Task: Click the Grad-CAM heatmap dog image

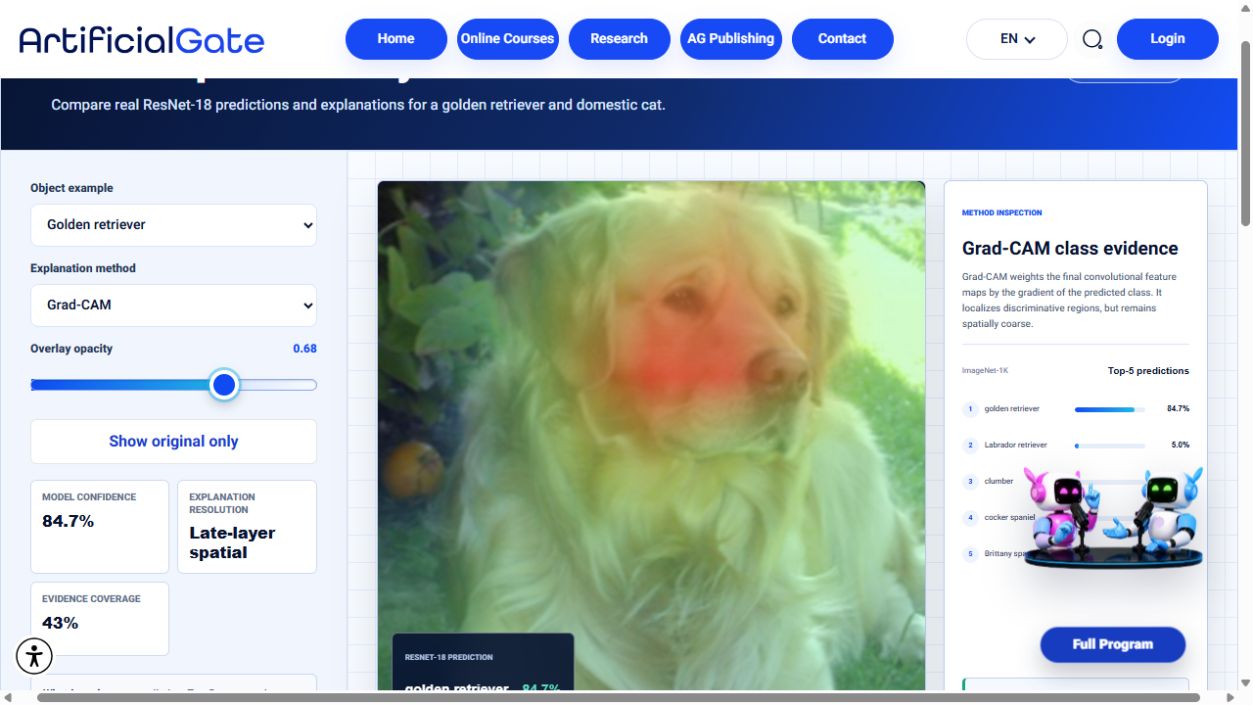Action: [x=651, y=435]
